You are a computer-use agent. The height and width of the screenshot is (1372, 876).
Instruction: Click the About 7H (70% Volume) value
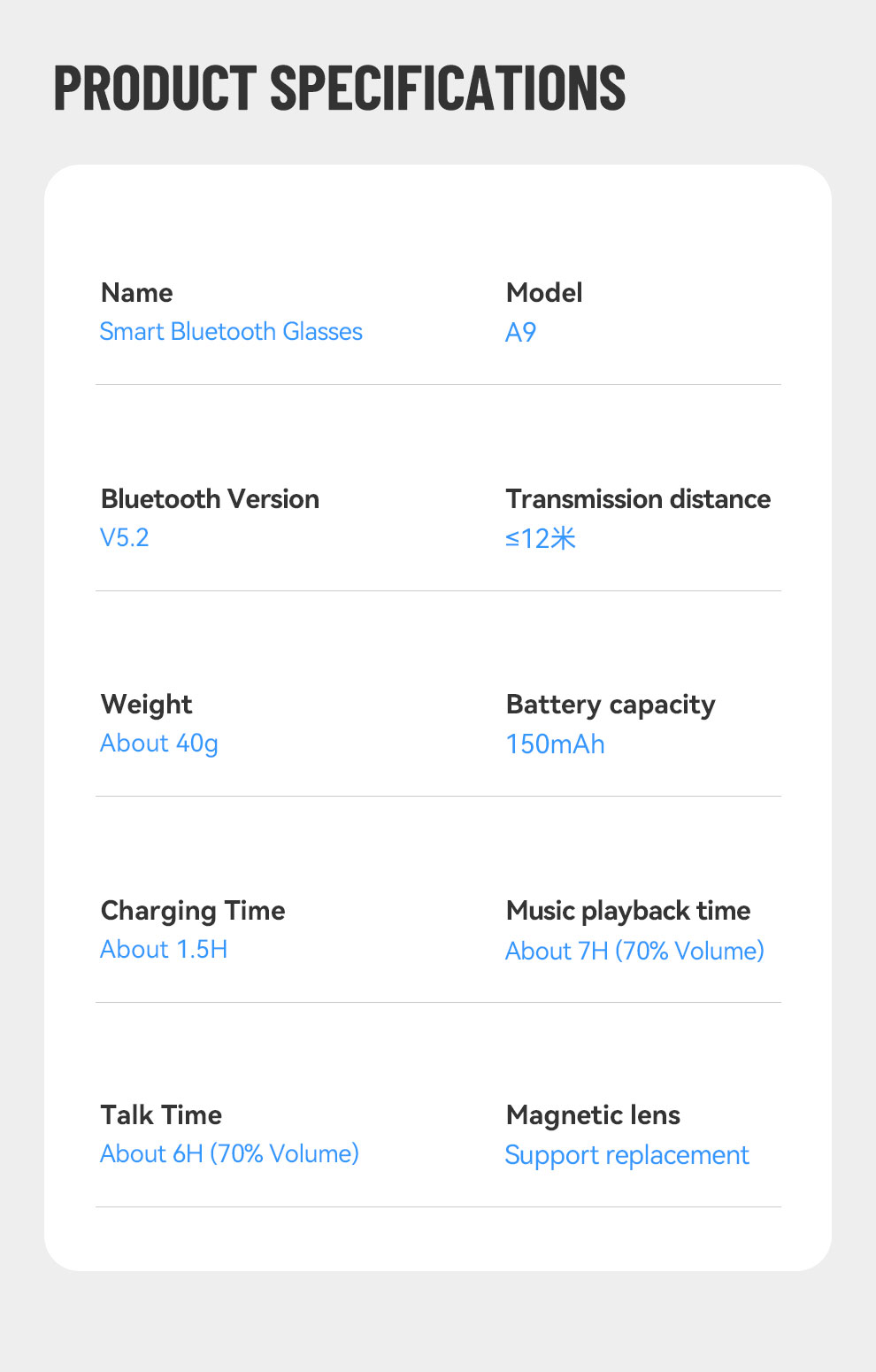point(634,952)
